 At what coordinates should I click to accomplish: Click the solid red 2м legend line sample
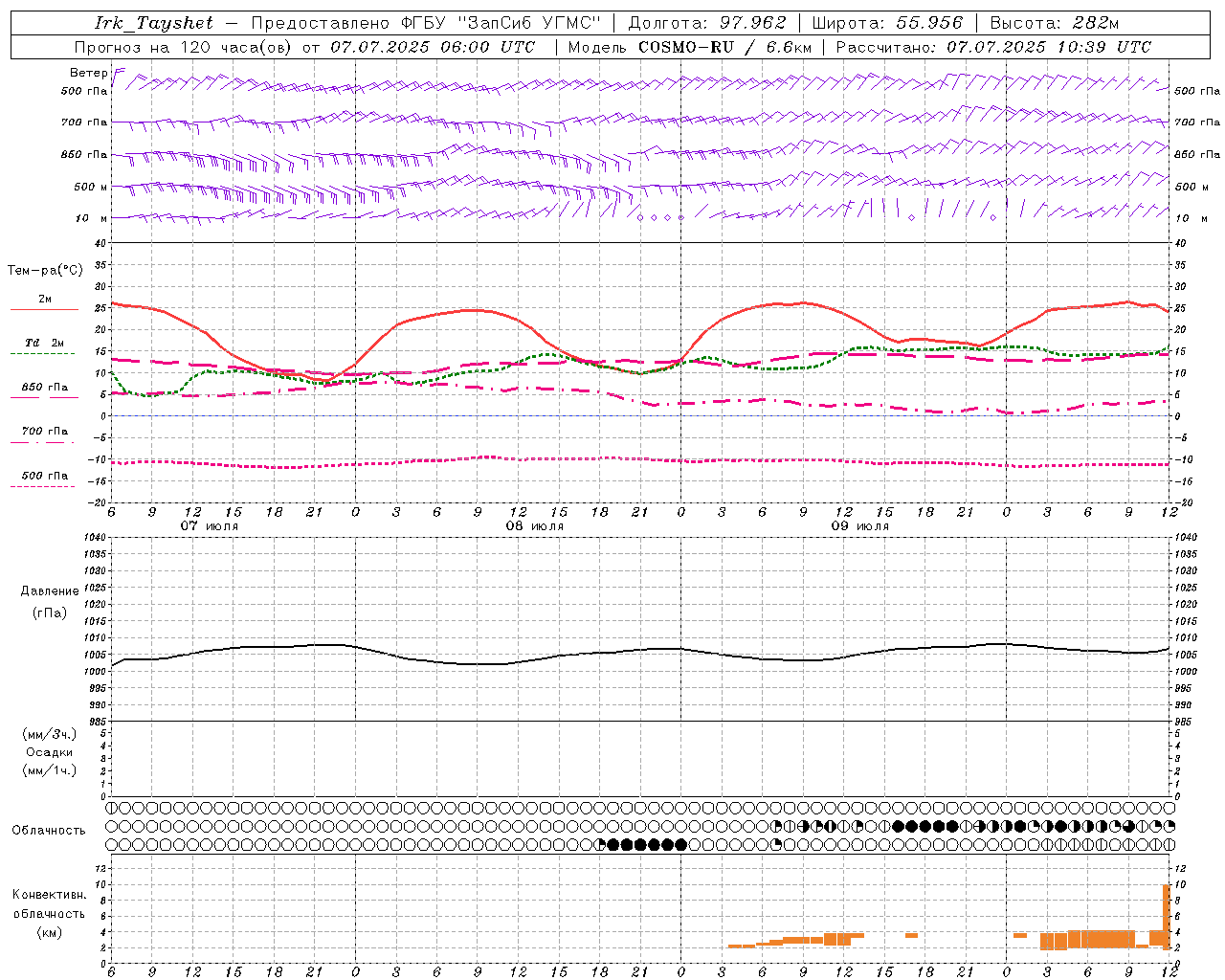click(x=44, y=310)
